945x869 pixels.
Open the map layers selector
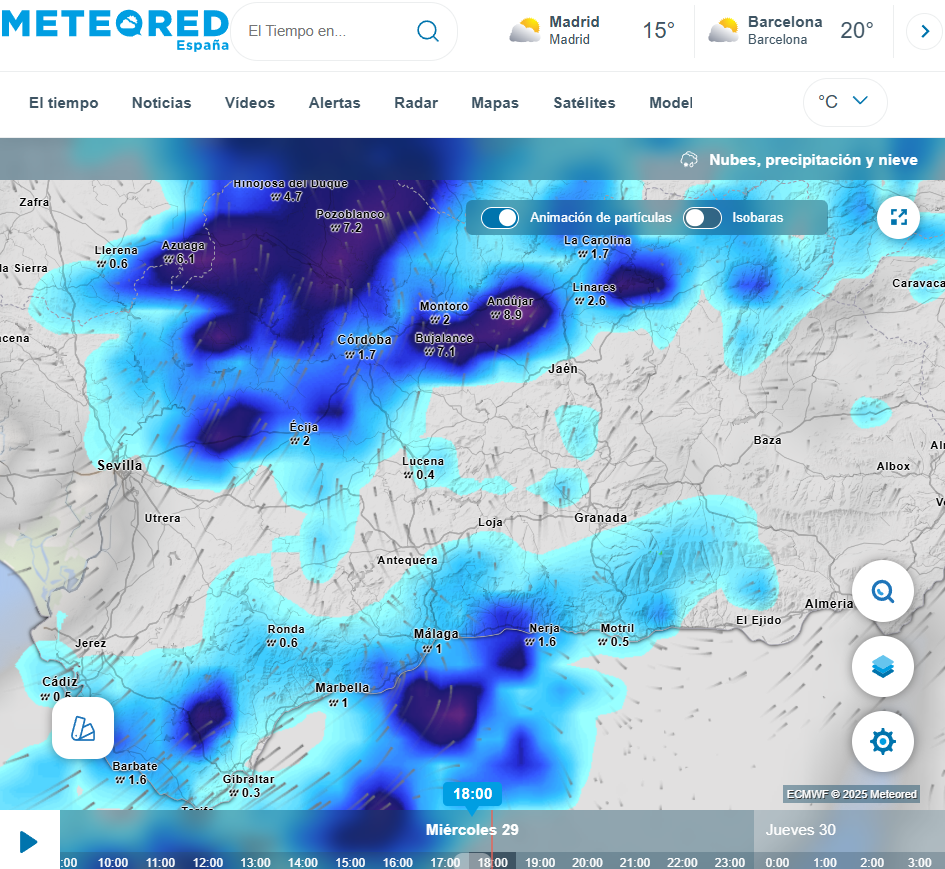pos(883,666)
